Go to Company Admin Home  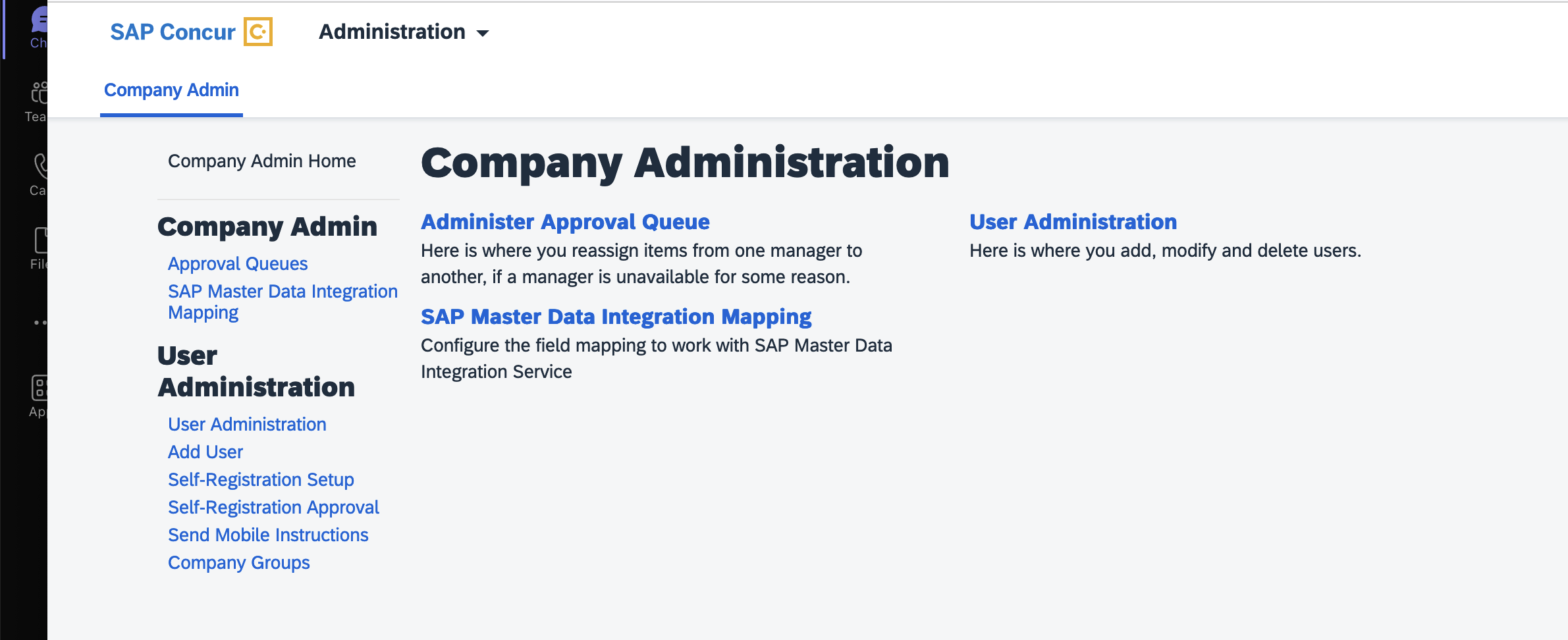262,160
